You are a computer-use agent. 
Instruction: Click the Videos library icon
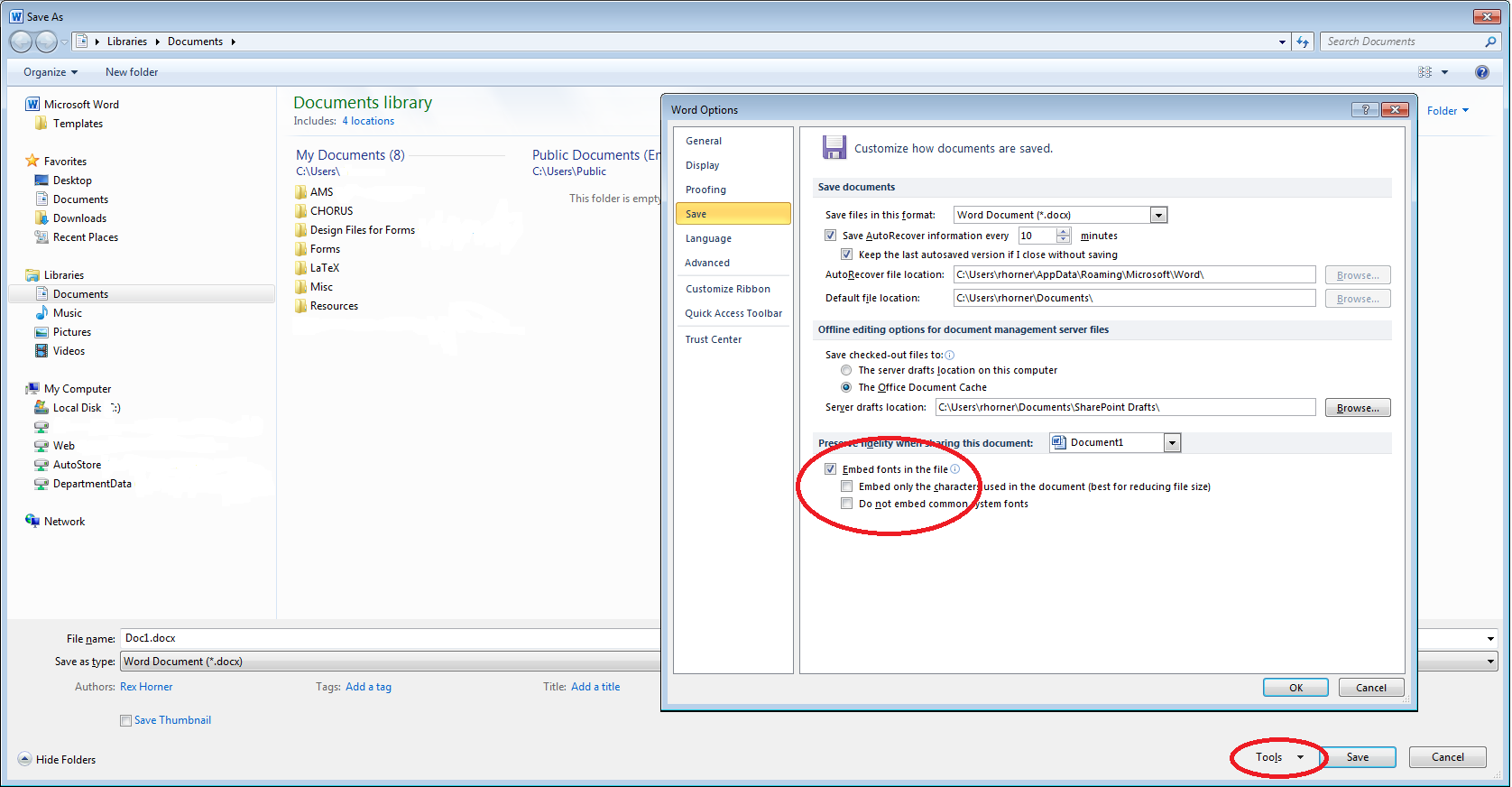click(41, 351)
